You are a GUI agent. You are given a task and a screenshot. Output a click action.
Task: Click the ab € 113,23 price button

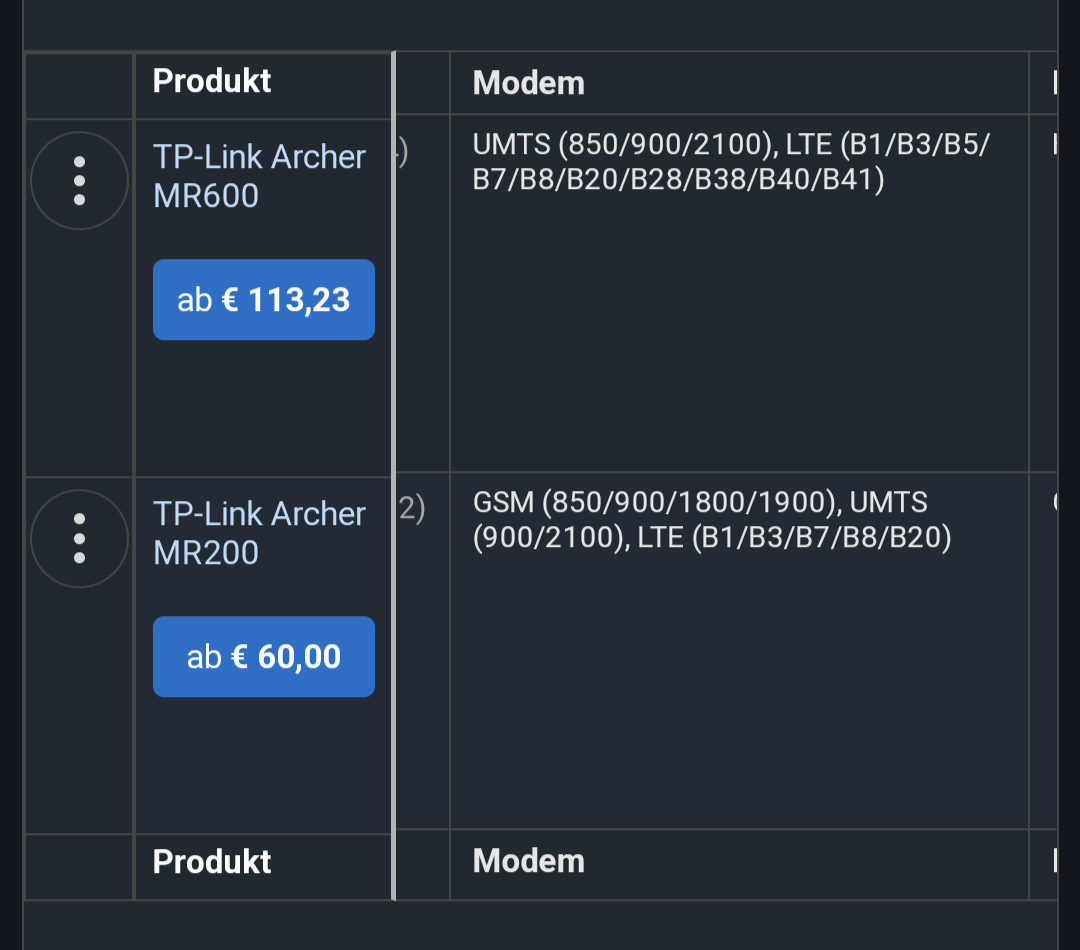point(264,300)
